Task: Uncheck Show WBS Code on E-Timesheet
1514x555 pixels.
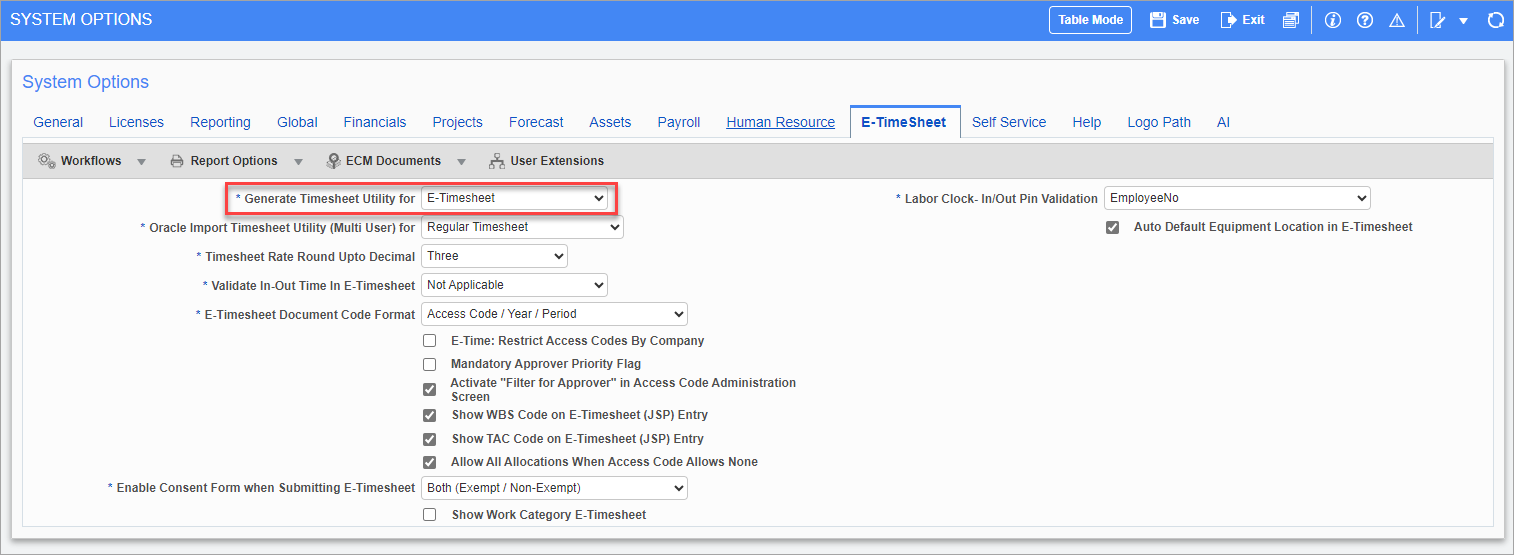Action: (430, 415)
